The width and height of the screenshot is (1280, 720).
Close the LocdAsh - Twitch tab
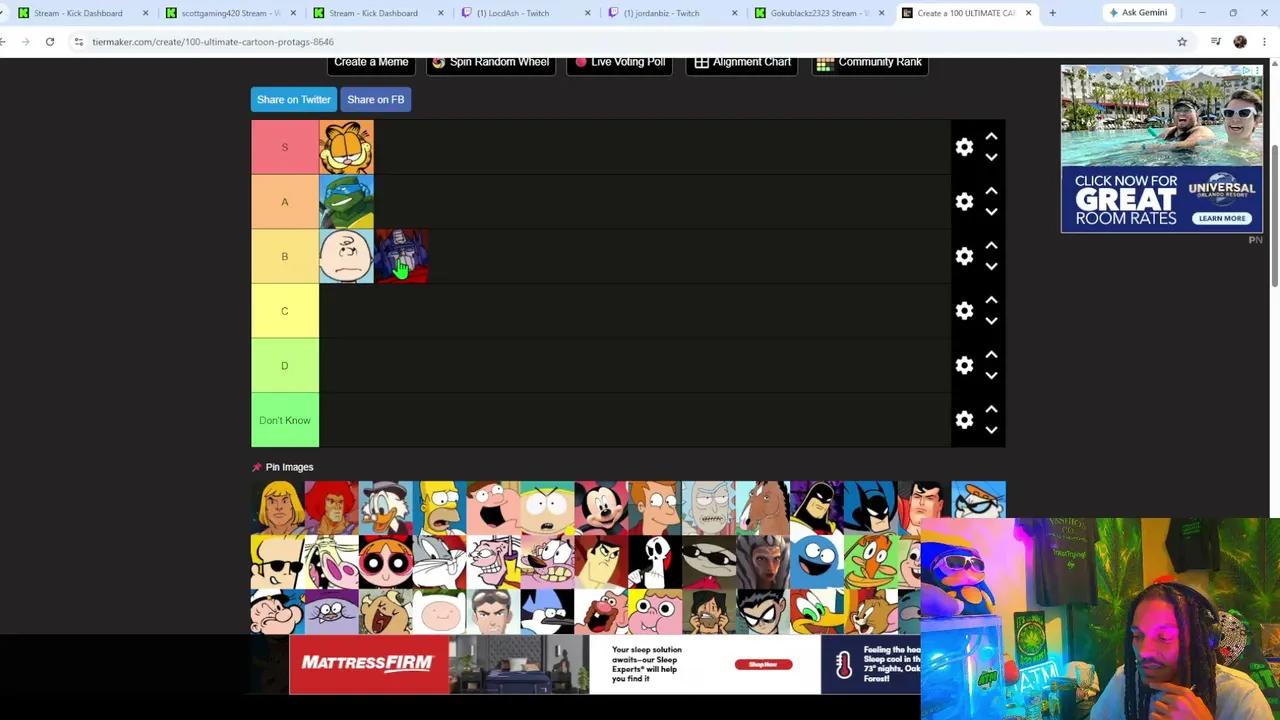pyautogui.click(x=587, y=13)
